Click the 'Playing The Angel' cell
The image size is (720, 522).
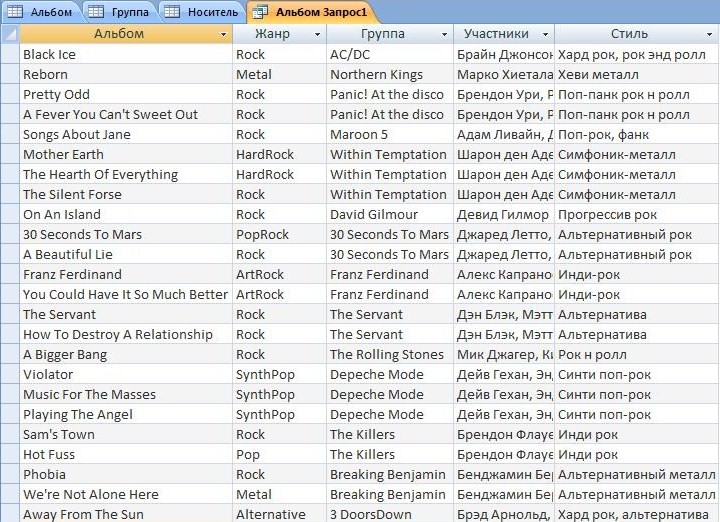[126, 414]
